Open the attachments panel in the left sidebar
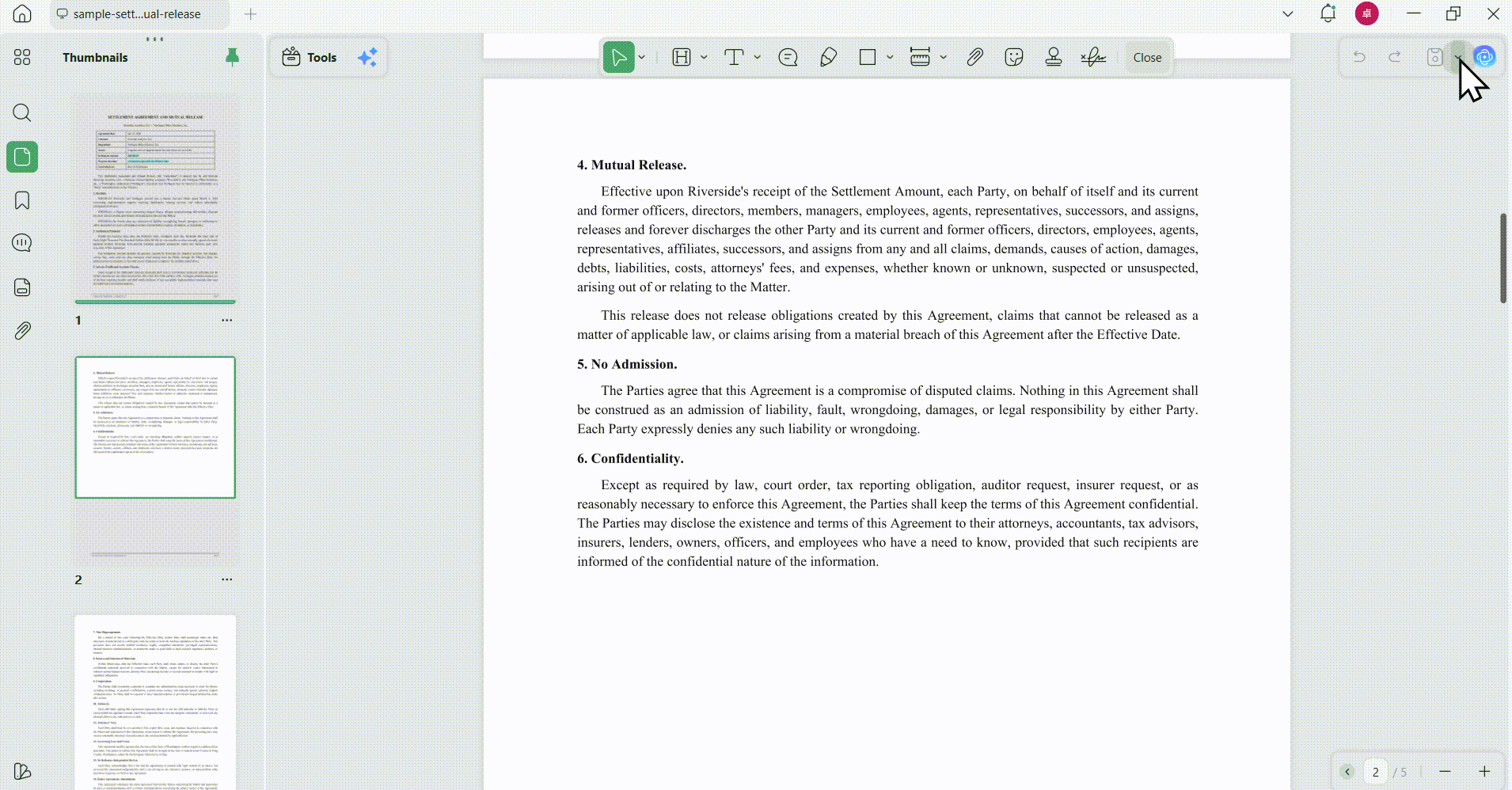 pyautogui.click(x=22, y=331)
